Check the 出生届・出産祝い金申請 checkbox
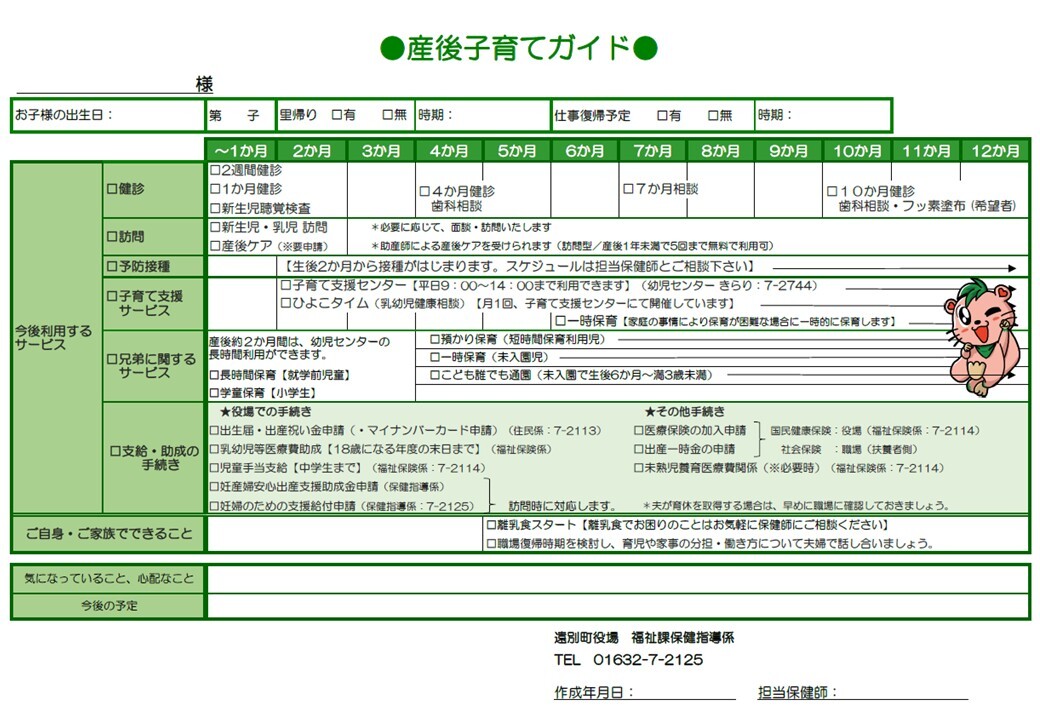Screen dimensions: 1040x720 pos(214,428)
